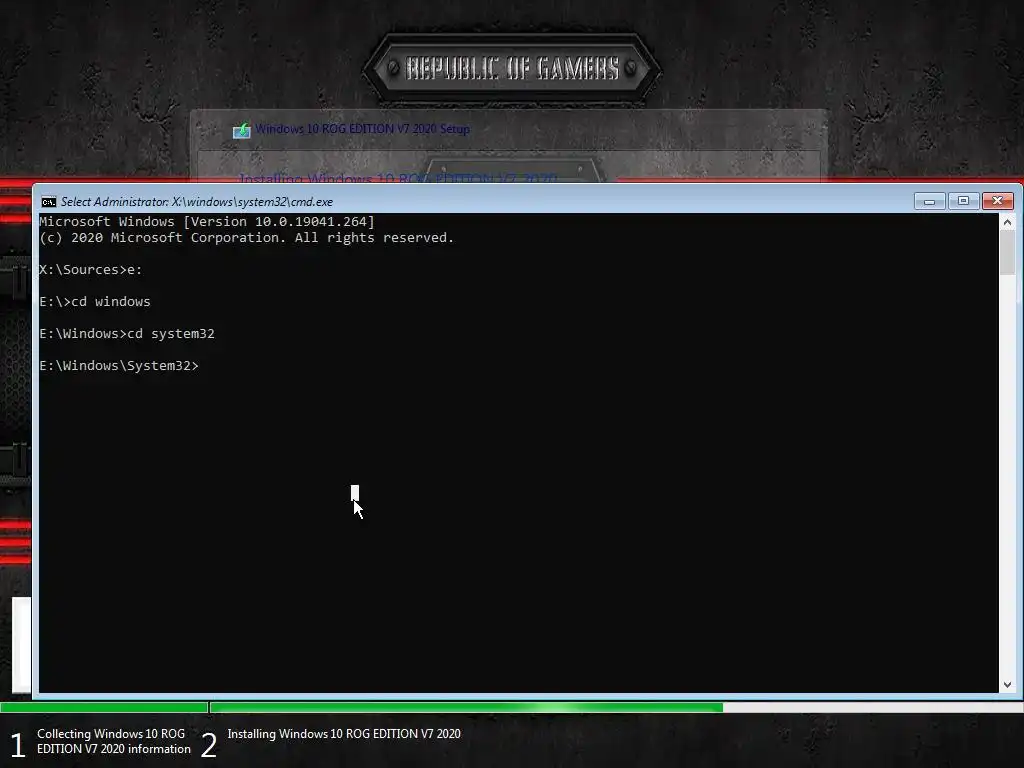Click the cmd window title bar text
The height and width of the screenshot is (768, 1024).
click(x=197, y=202)
